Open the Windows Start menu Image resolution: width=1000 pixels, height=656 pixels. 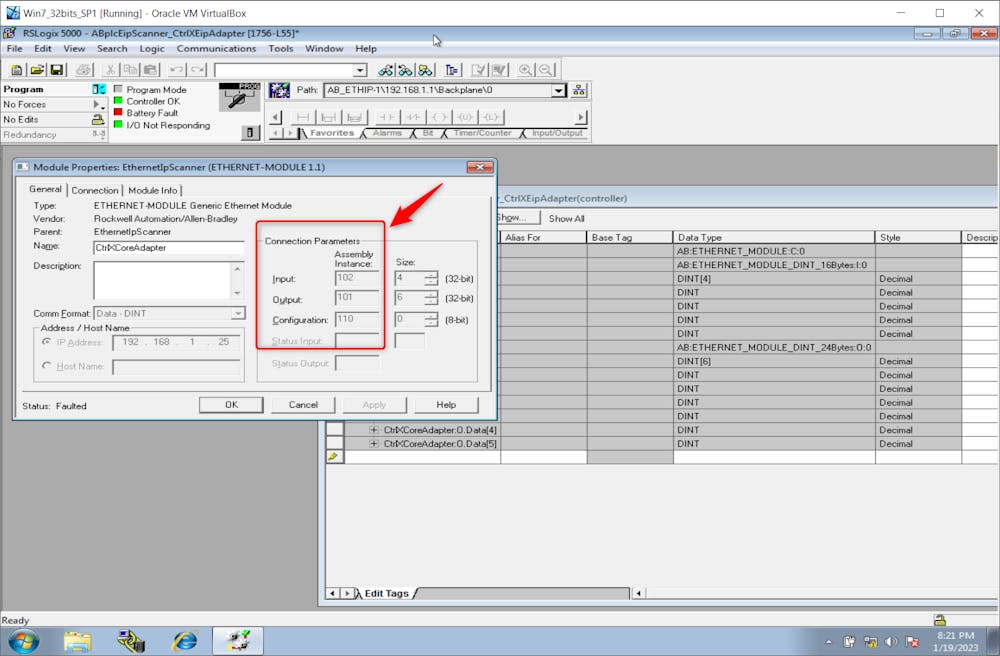pyautogui.click(x=23, y=641)
